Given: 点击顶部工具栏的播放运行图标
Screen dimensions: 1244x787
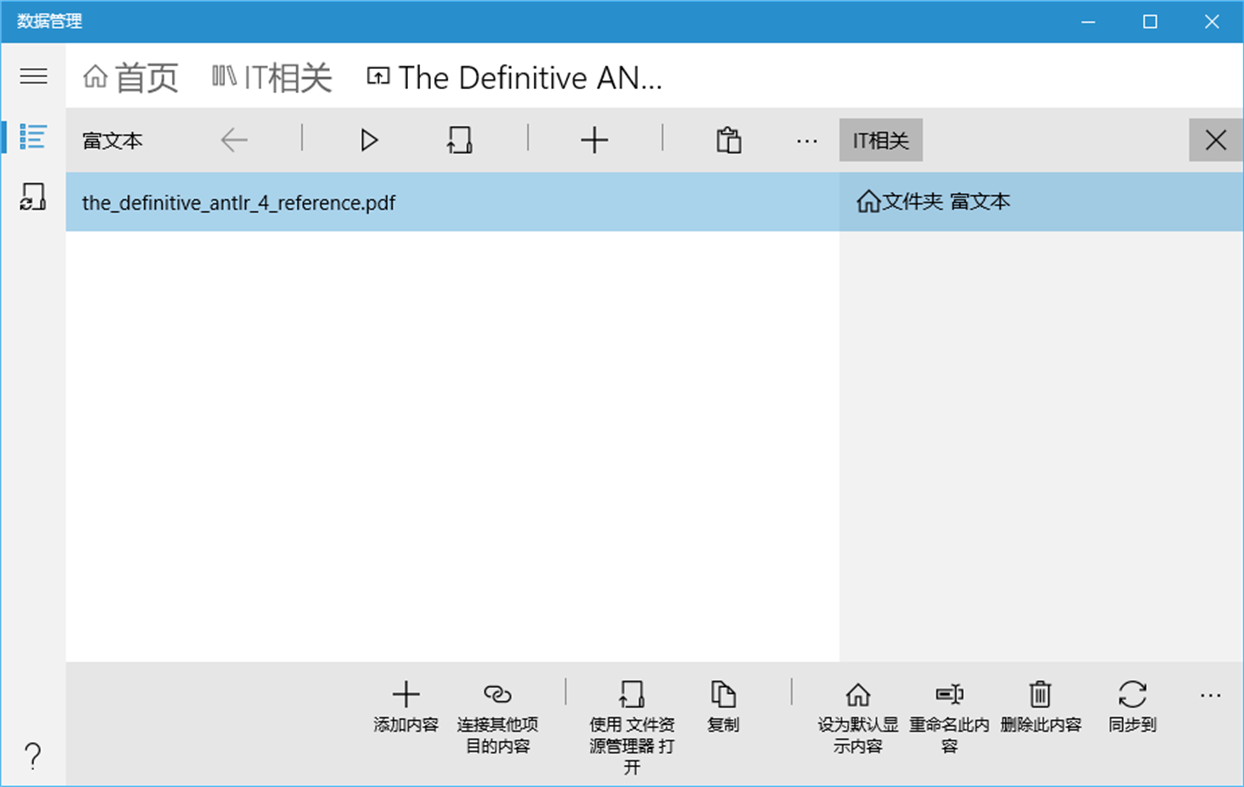Looking at the screenshot, I should pyautogui.click(x=368, y=139).
